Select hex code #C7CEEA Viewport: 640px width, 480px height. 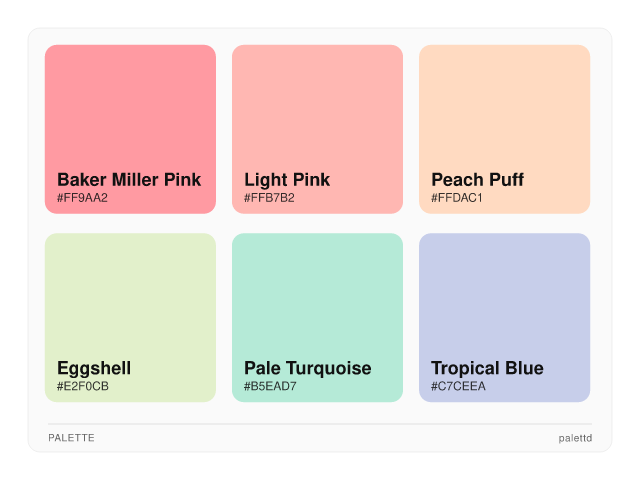(458, 386)
